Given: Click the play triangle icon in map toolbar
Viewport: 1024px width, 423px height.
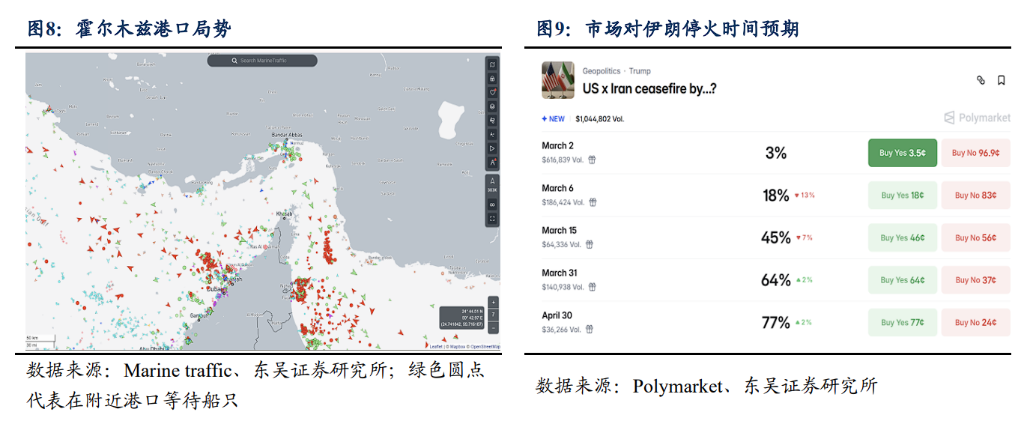Looking at the screenshot, I should pyautogui.click(x=492, y=148).
